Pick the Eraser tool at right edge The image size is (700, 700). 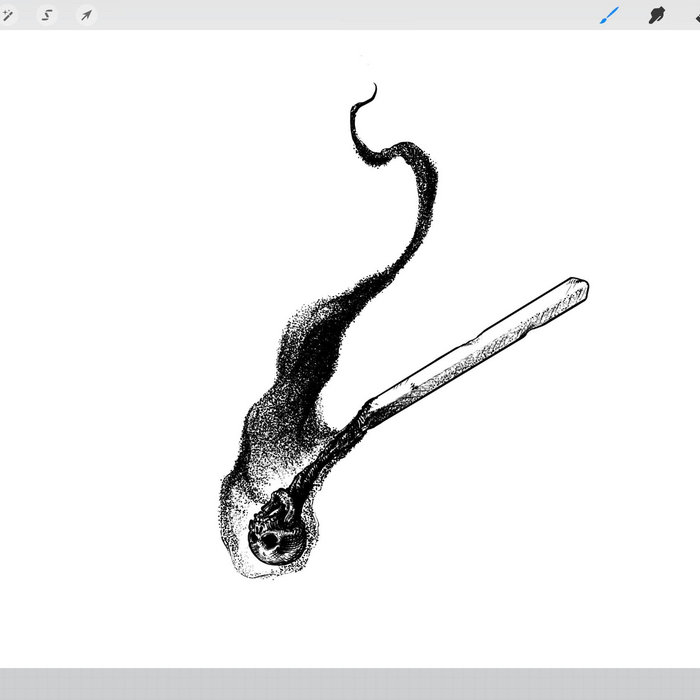click(x=695, y=15)
